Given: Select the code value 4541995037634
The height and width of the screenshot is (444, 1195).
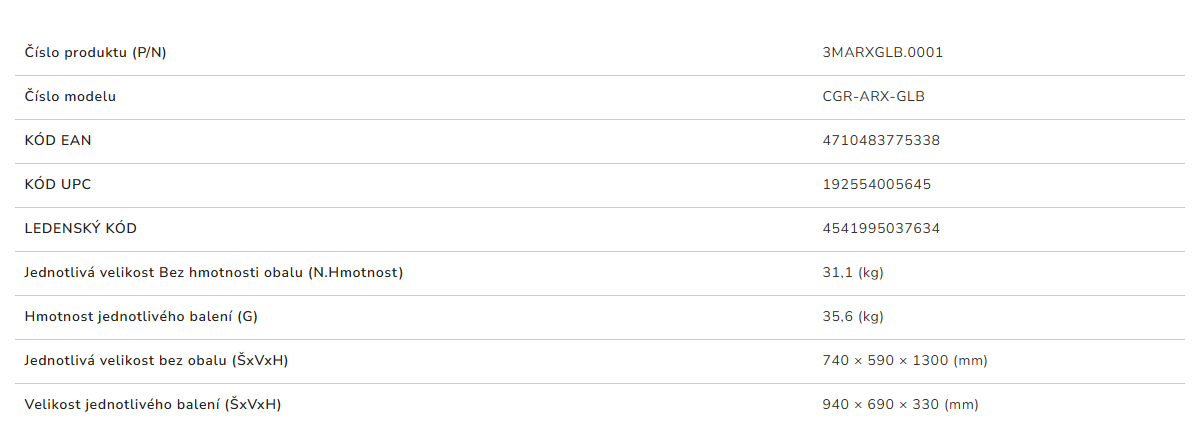Looking at the screenshot, I should pyautogui.click(x=880, y=228).
